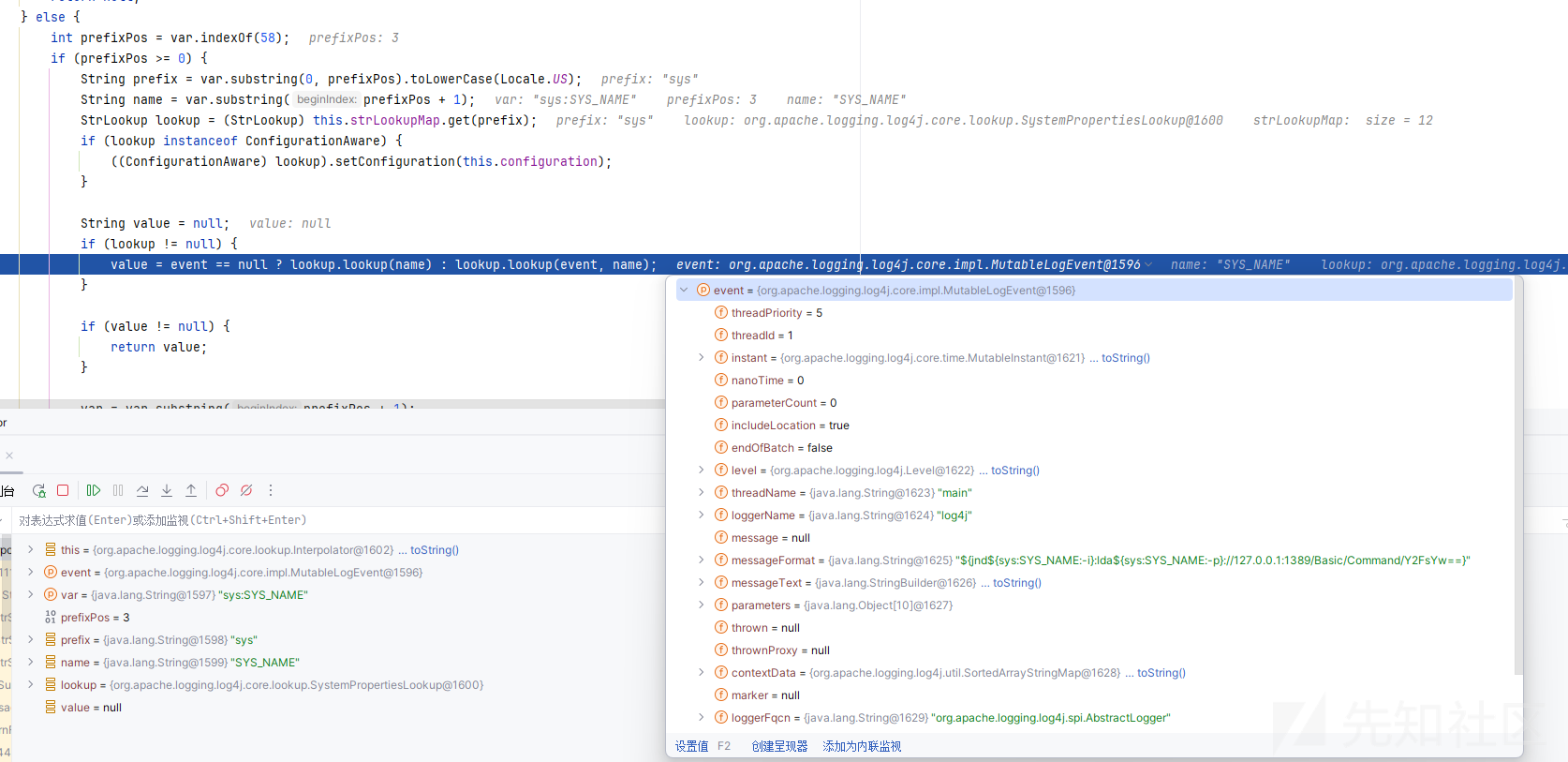The width and height of the screenshot is (1568, 762).
Task: Click the field icon beside nanoTime
Action: point(721,380)
